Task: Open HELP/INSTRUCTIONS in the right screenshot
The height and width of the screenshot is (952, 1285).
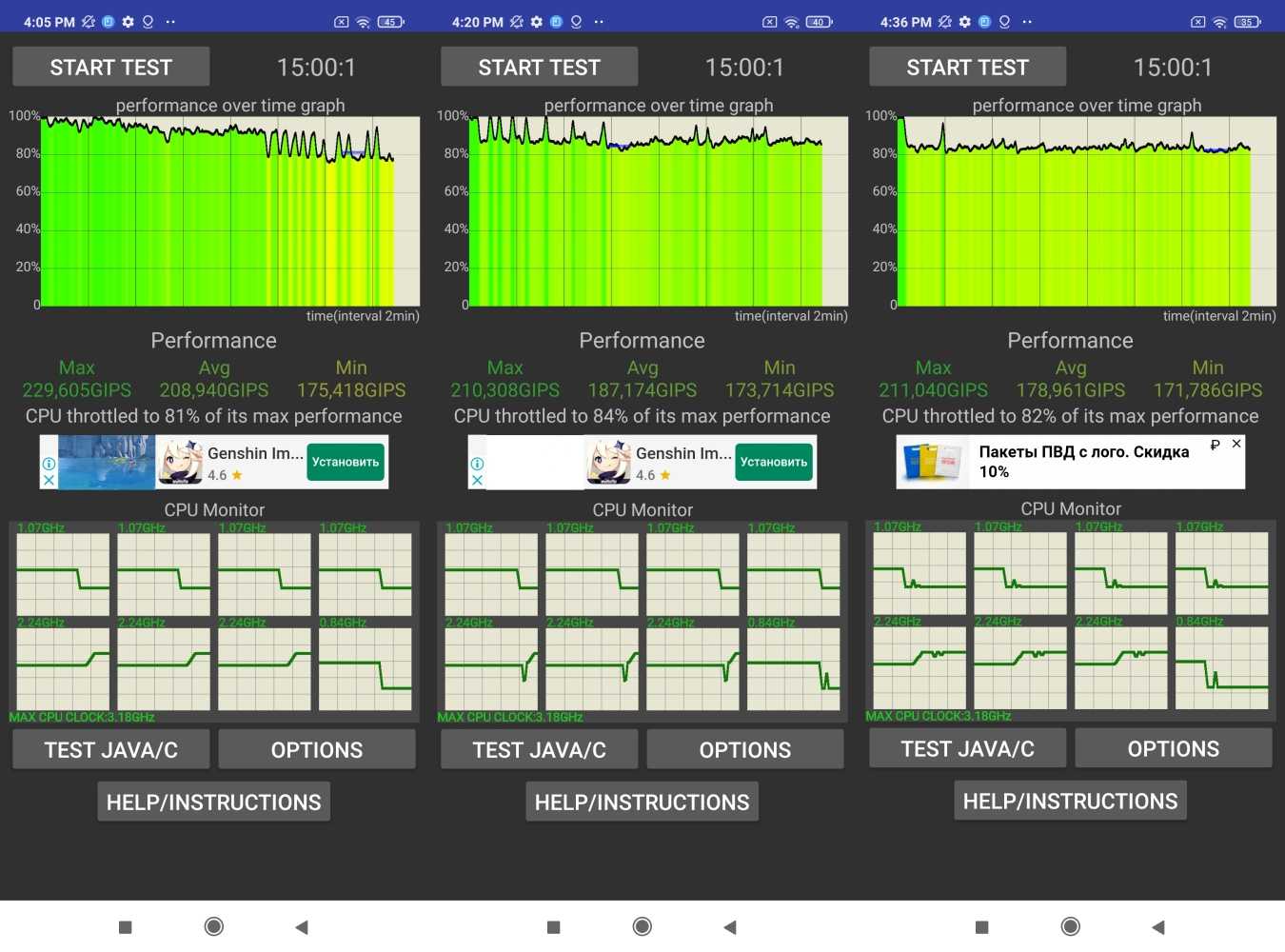Action: click(x=1070, y=802)
